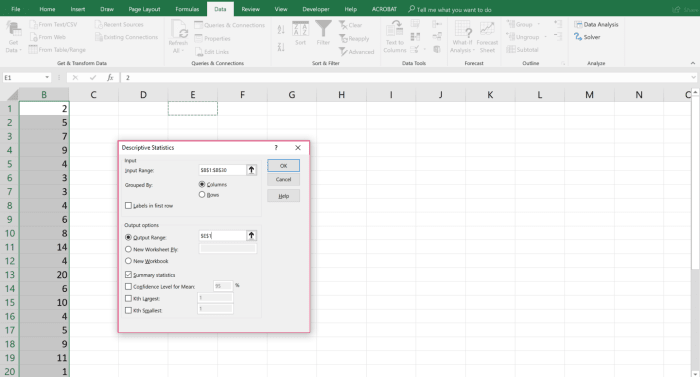700x377 pixels.
Task: Click the dialog help question mark
Action: pyautogui.click(x=276, y=147)
